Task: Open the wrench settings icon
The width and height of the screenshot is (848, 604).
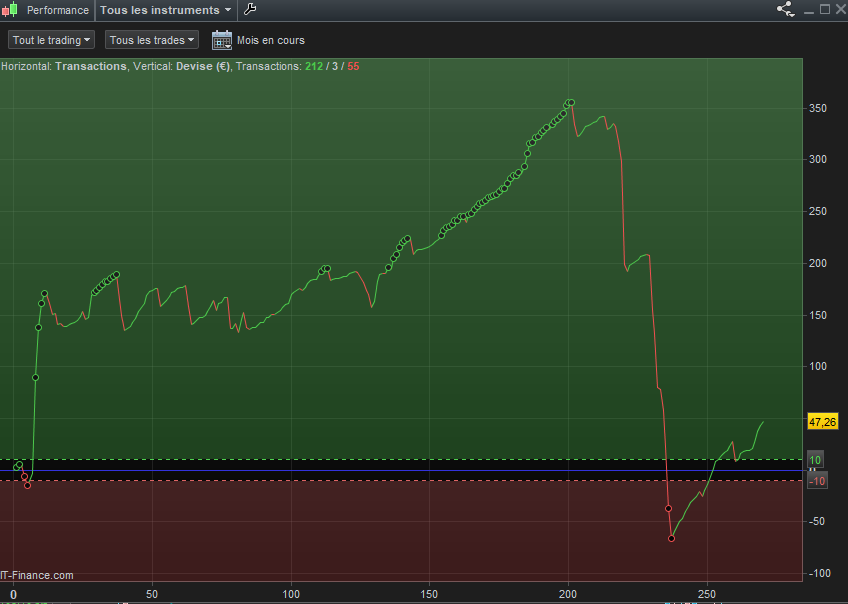Action: coord(250,9)
